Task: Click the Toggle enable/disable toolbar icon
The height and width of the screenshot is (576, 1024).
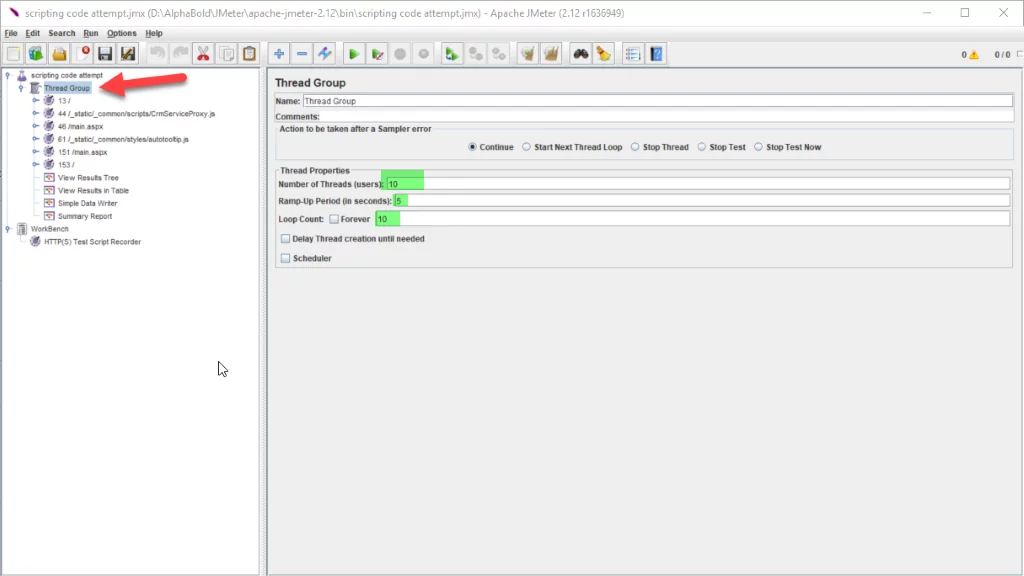Action: click(x=325, y=54)
